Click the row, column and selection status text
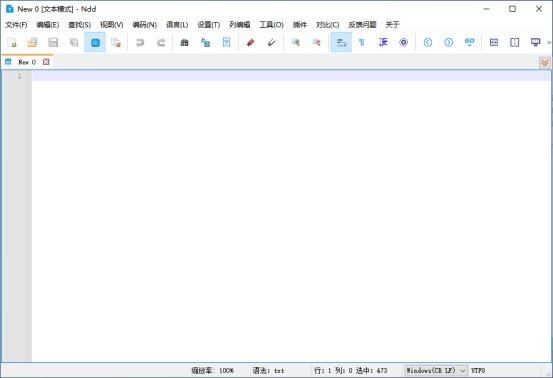The height and width of the screenshot is (378, 553). tap(351, 371)
